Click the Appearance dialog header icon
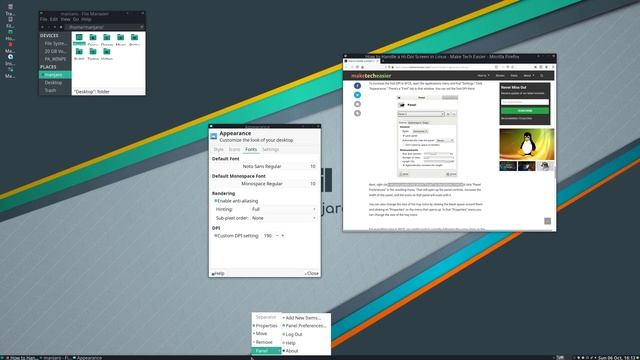Screen dimensions: 640x360 (213, 136)
